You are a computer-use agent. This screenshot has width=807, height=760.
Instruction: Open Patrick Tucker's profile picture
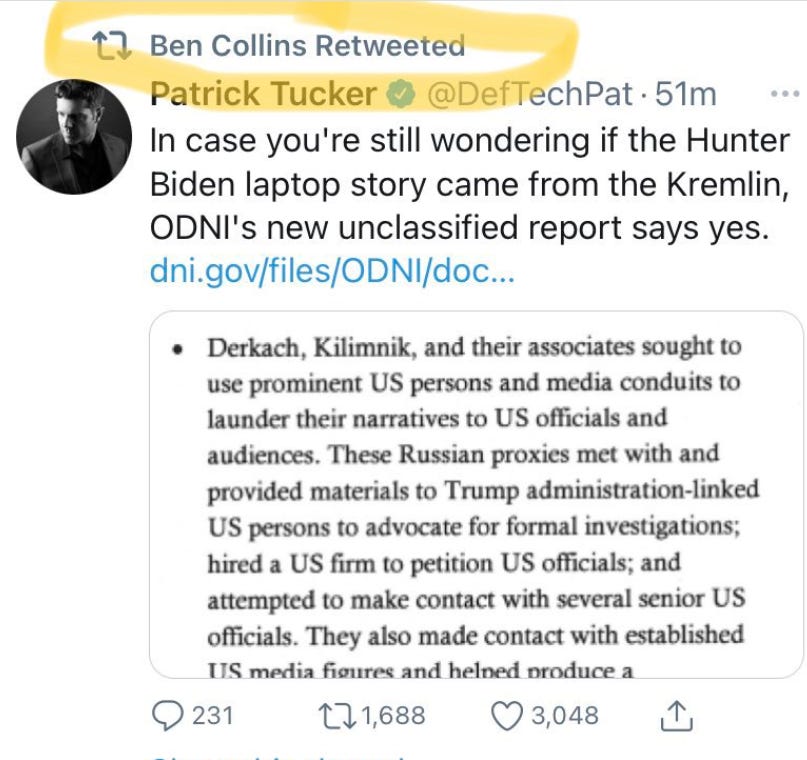(x=76, y=136)
